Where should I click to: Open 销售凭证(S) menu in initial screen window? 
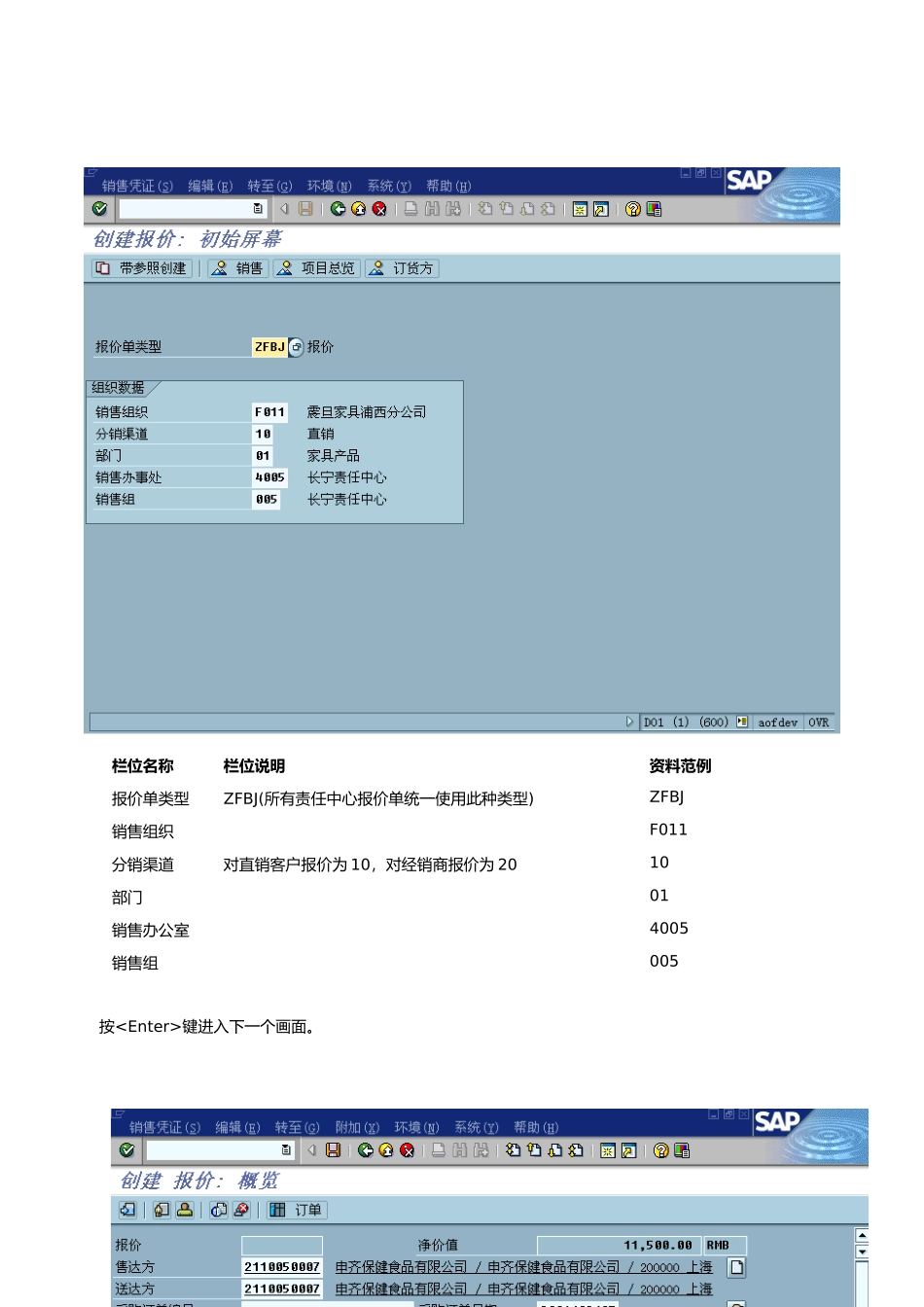click(137, 186)
